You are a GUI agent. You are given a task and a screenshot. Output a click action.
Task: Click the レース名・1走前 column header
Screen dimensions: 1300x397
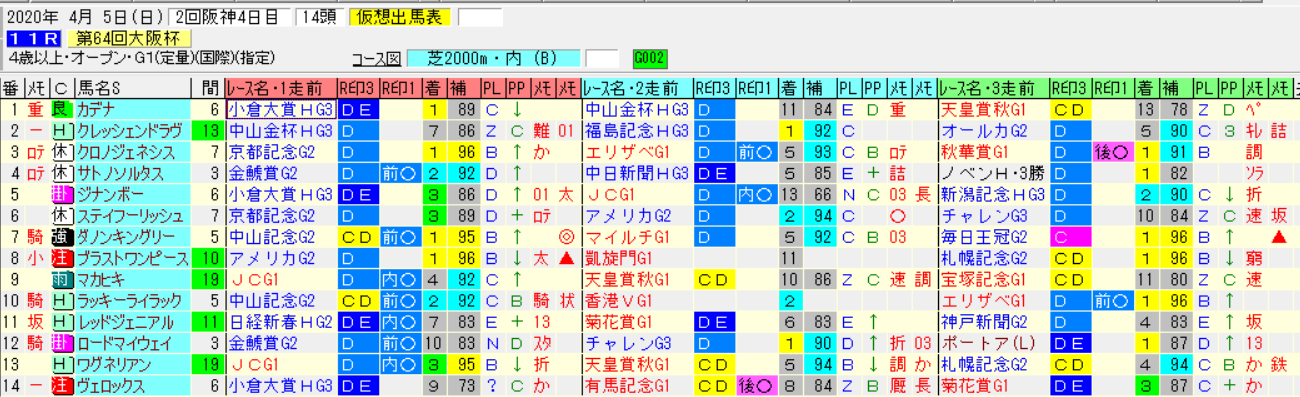click(282, 87)
